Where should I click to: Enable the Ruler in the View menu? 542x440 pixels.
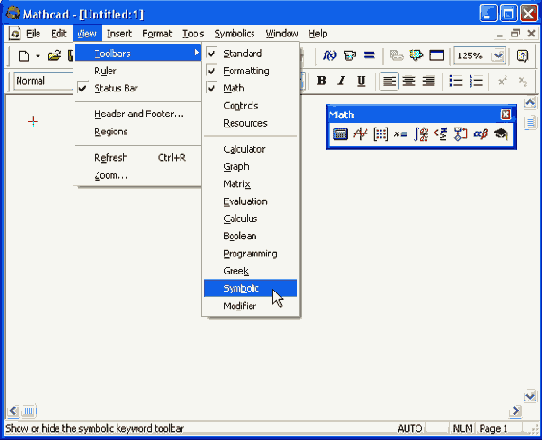click(138, 71)
